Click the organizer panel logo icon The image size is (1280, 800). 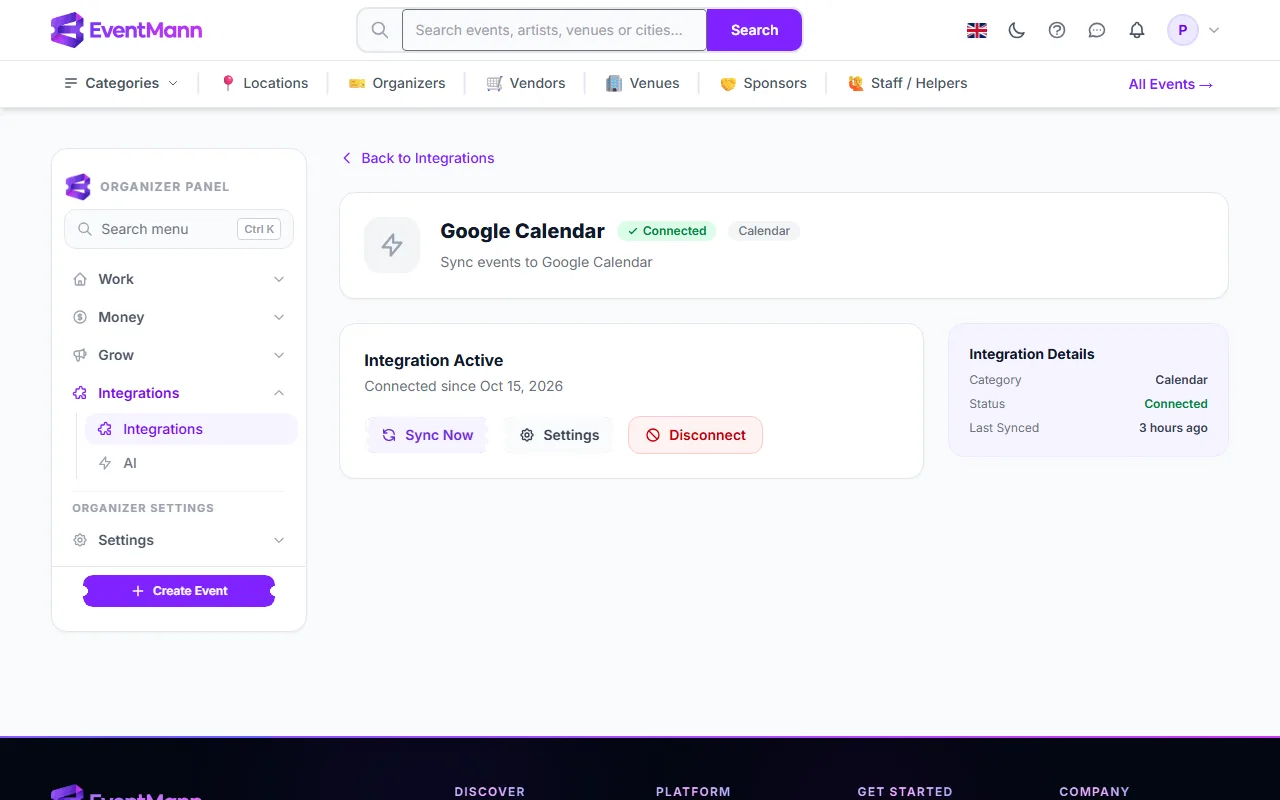tap(78, 187)
